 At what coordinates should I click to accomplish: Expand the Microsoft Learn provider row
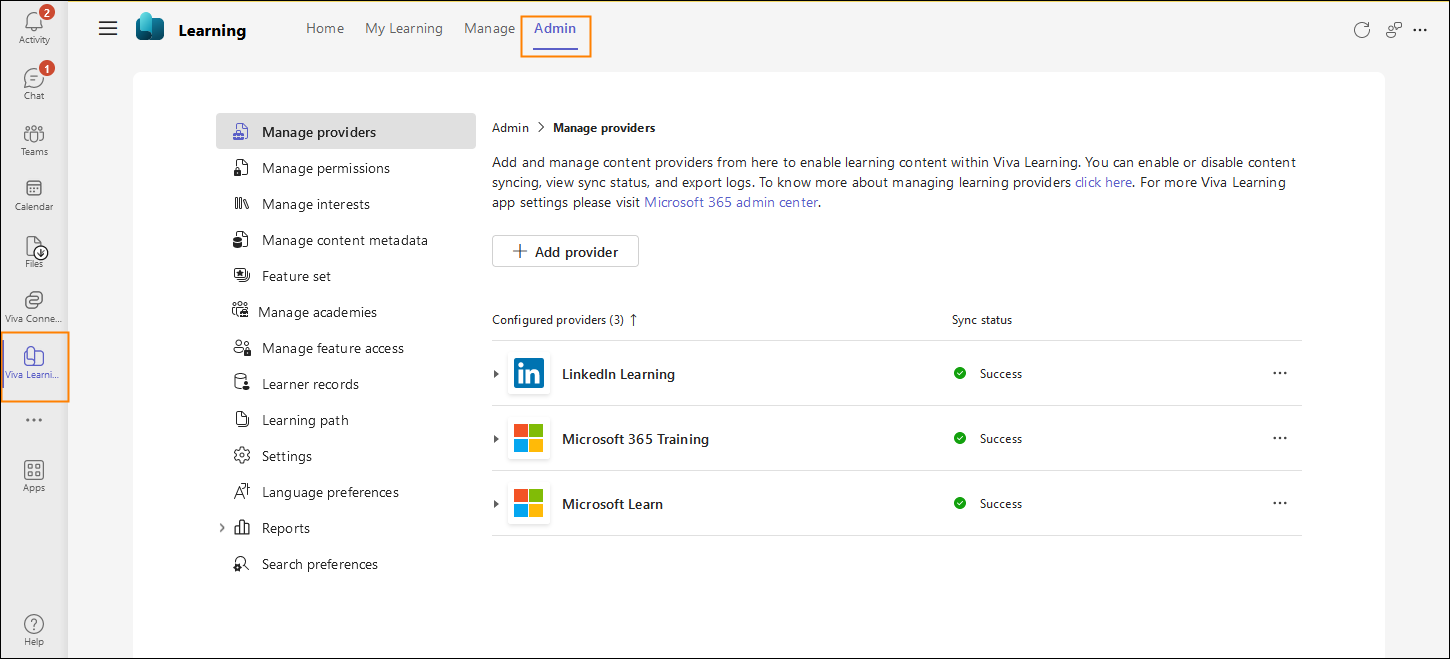496,504
